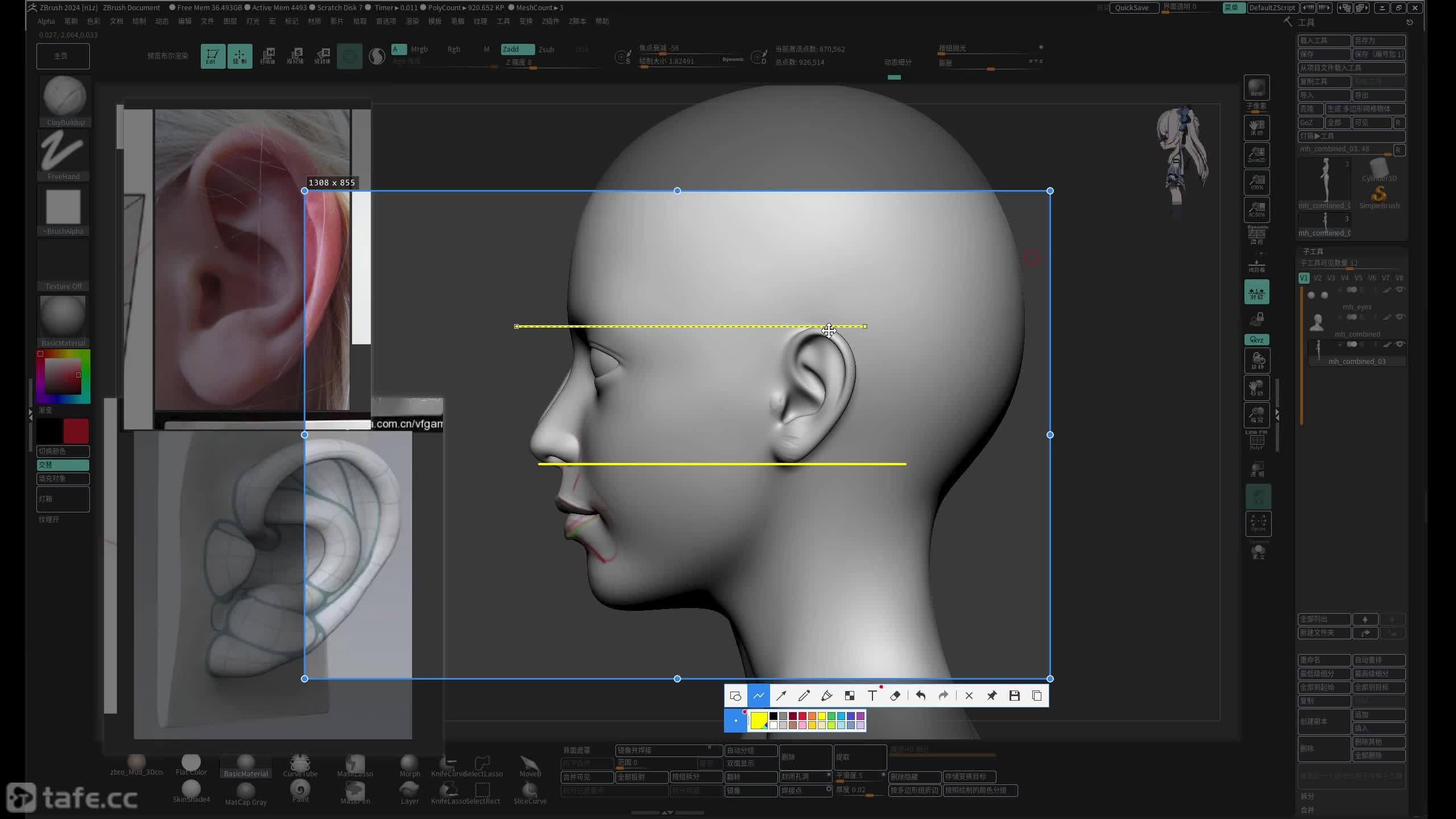Viewport: 1456px width, 819px height.
Task: Open annotation line thickness selector
Action: 735,721
